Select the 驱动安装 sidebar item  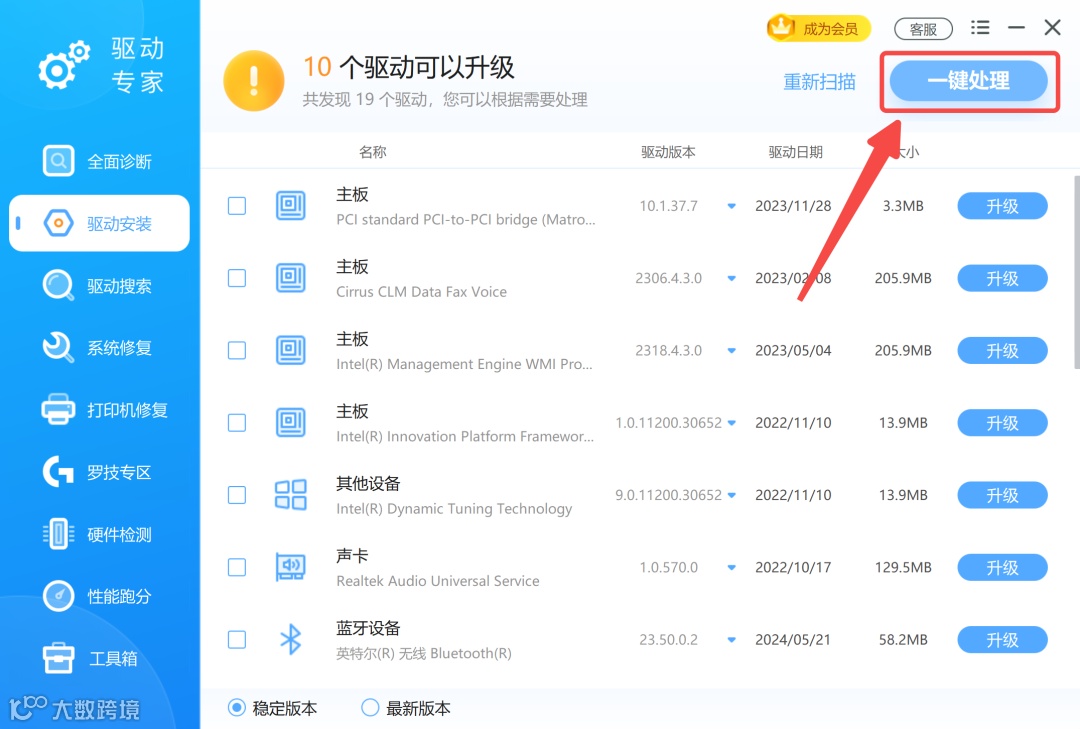pos(99,223)
